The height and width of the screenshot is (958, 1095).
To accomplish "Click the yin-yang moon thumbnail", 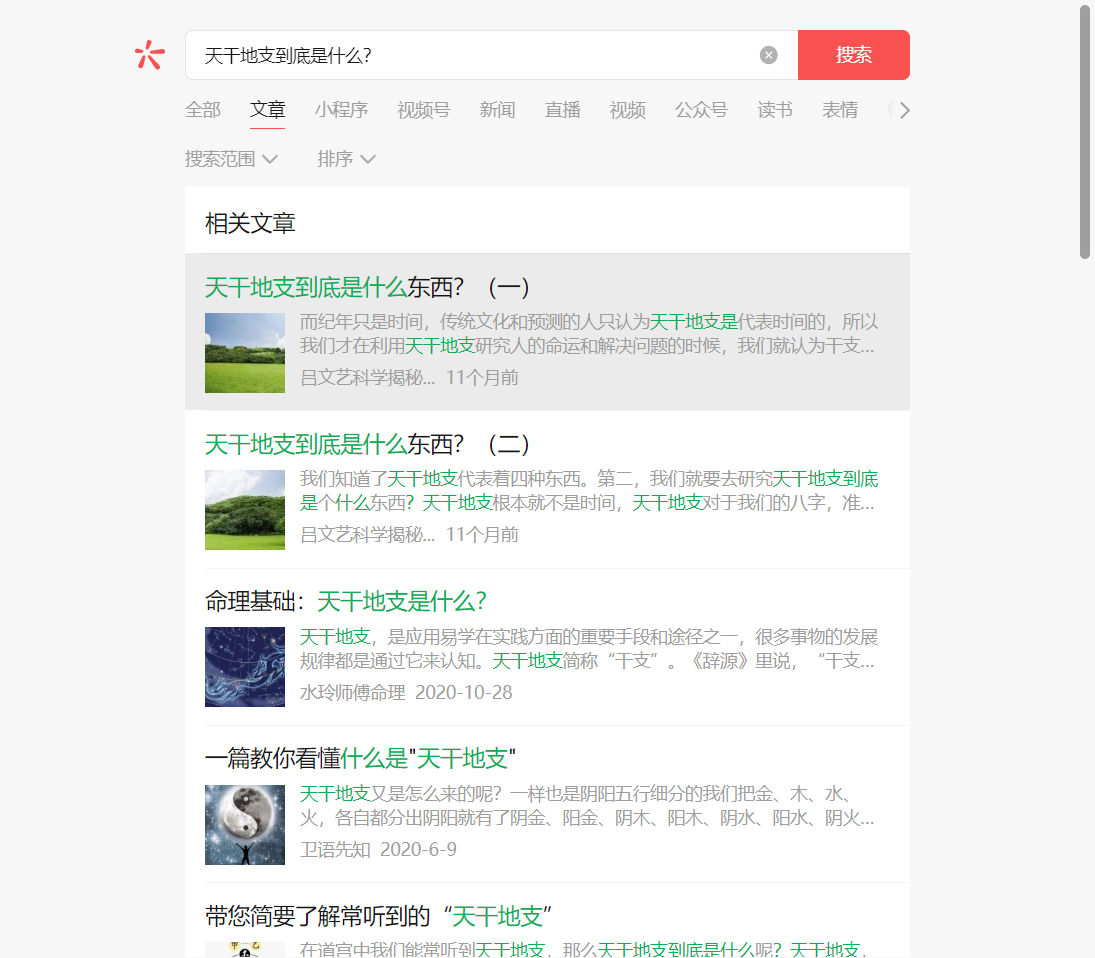I will [x=244, y=825].
